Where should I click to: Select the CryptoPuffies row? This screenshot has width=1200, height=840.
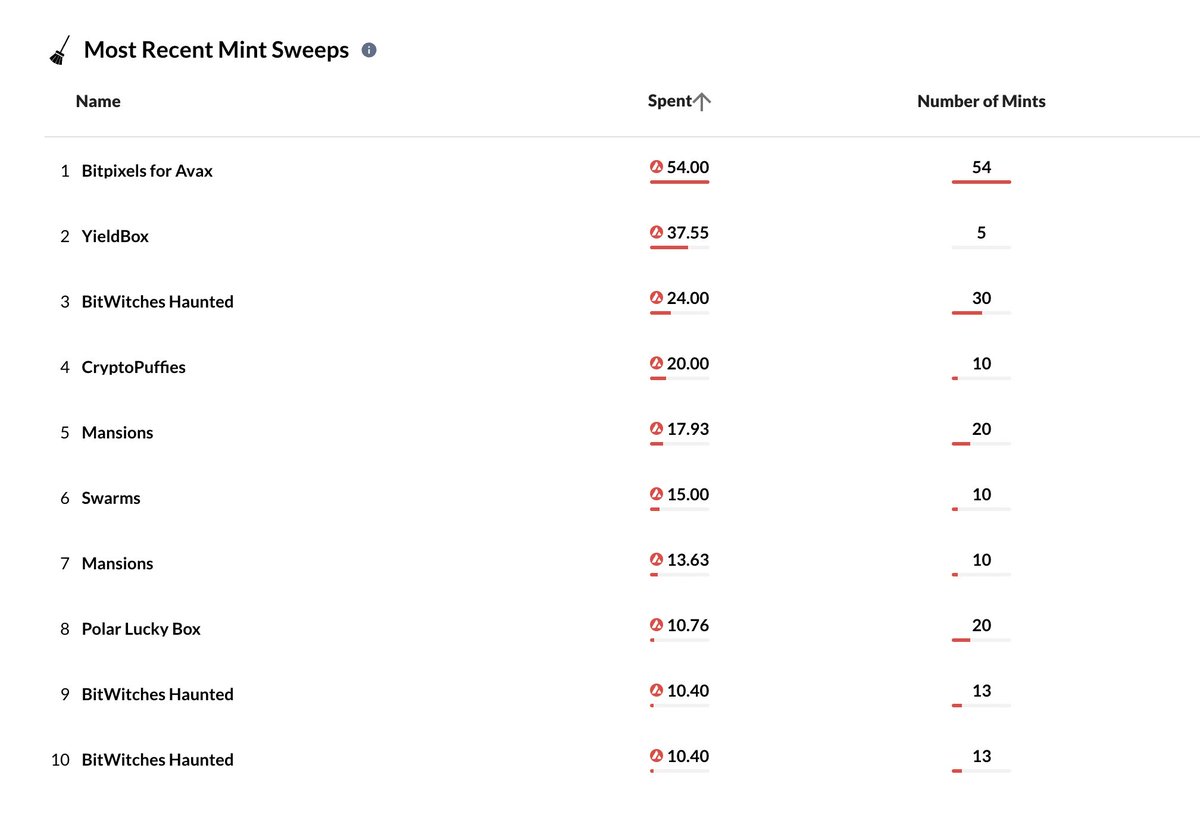[x=600, y=367]
